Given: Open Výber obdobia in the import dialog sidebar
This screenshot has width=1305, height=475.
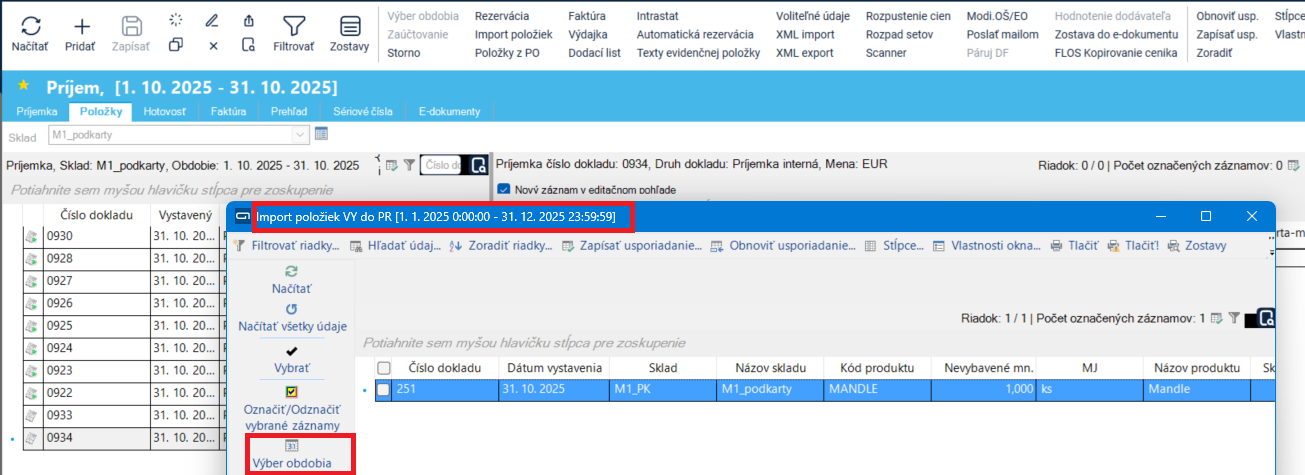Looking at the screenshot, I should [x=292, y=455].
